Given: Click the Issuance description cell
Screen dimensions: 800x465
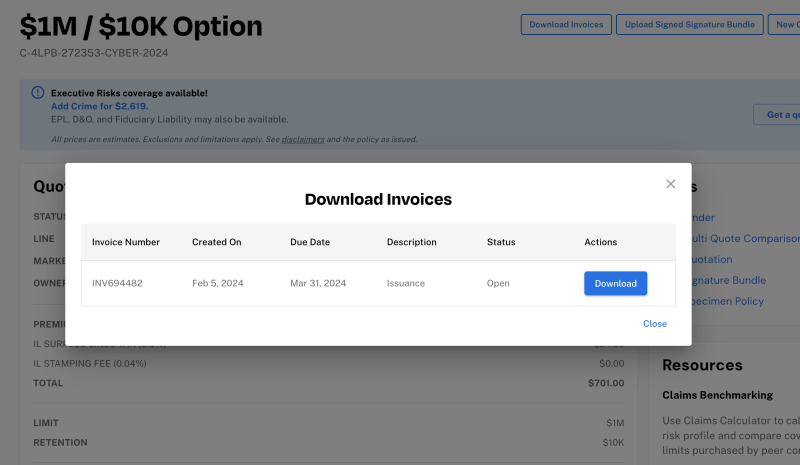Looking at the screenshot, I should coord(405,283).
